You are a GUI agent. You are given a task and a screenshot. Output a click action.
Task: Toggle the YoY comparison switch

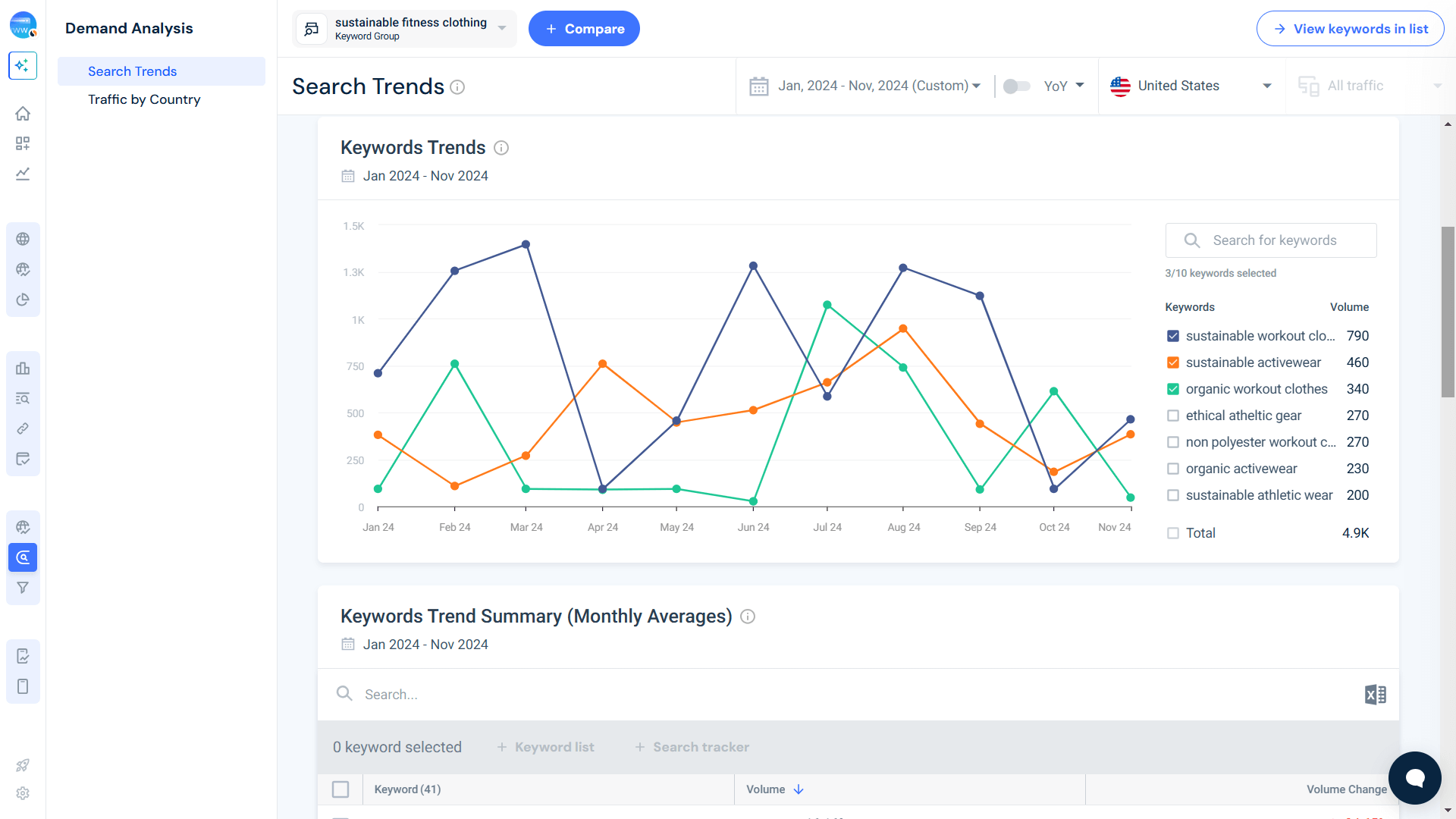click(1016, 86)
